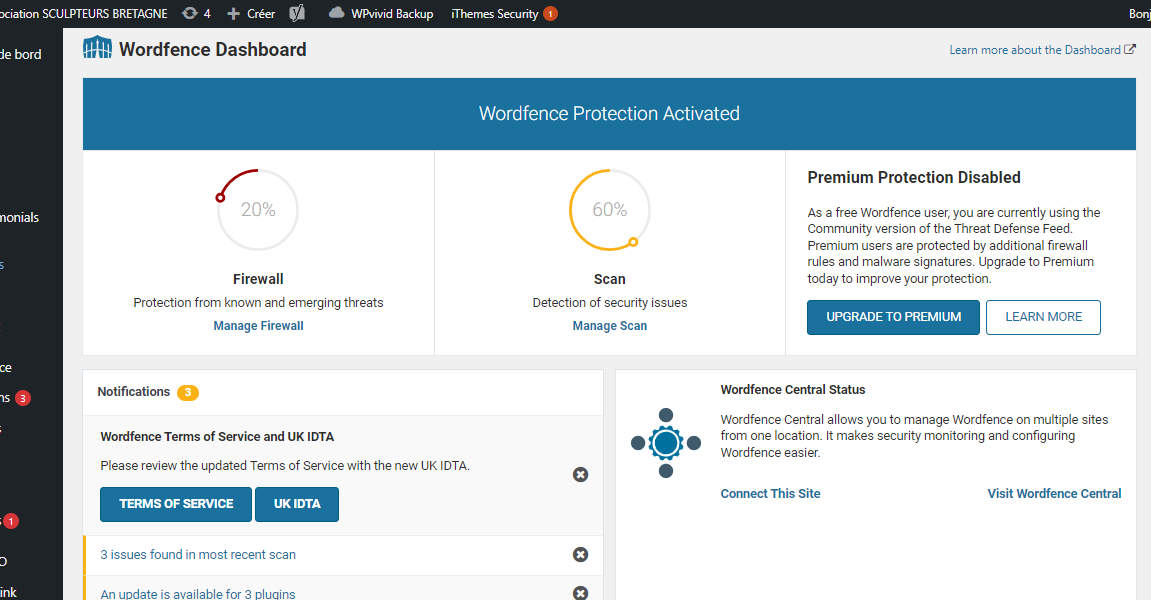Open the Manage Scan link
Screen dimensions: 1151x600
[x=609, y=326]
